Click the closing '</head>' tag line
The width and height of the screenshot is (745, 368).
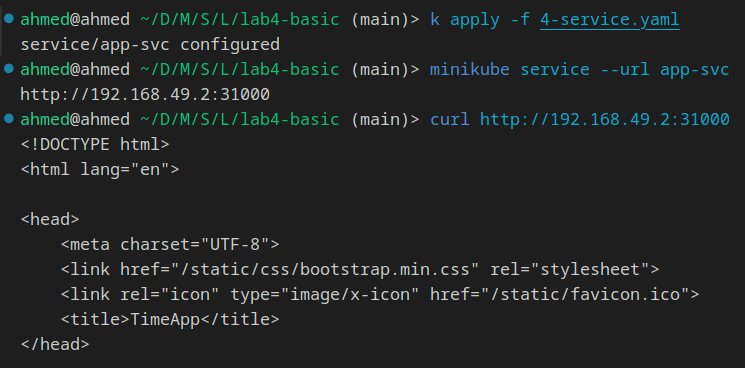click(x=55, y=344)
